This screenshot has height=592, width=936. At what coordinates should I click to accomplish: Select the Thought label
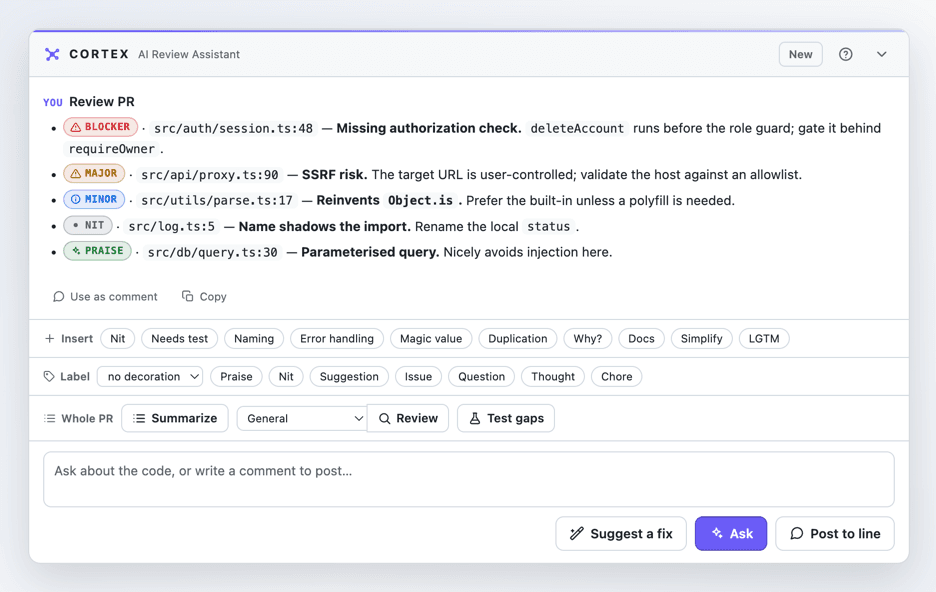click(553, 377)
